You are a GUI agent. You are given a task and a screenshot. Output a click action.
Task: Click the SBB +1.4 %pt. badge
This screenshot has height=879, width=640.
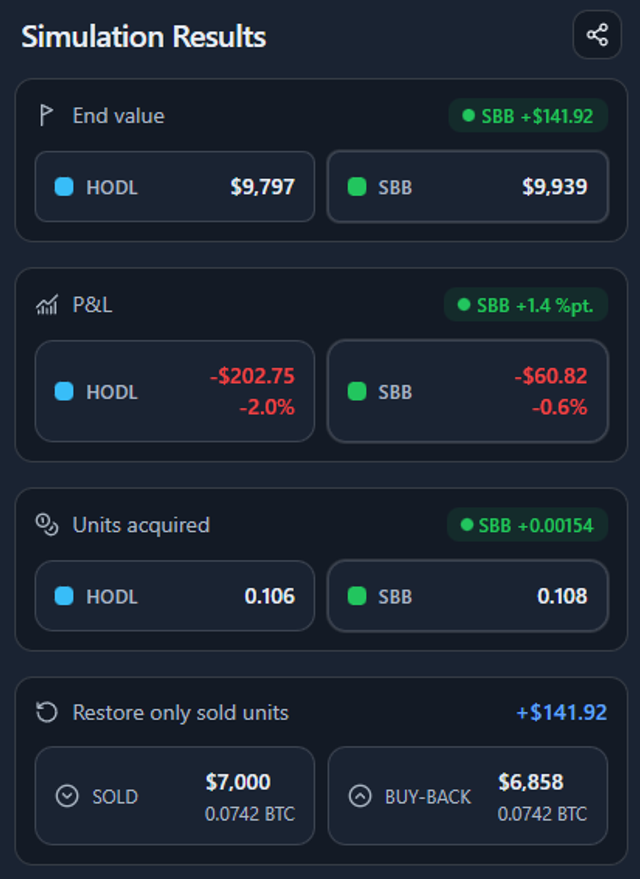point(526,305)
